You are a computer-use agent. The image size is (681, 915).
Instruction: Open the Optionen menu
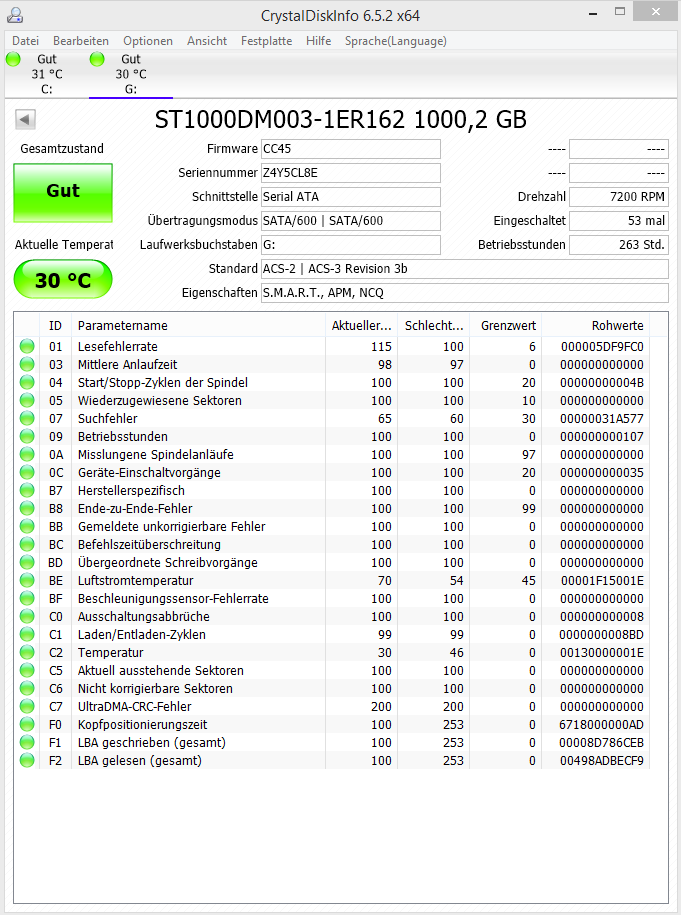[148, 41]
